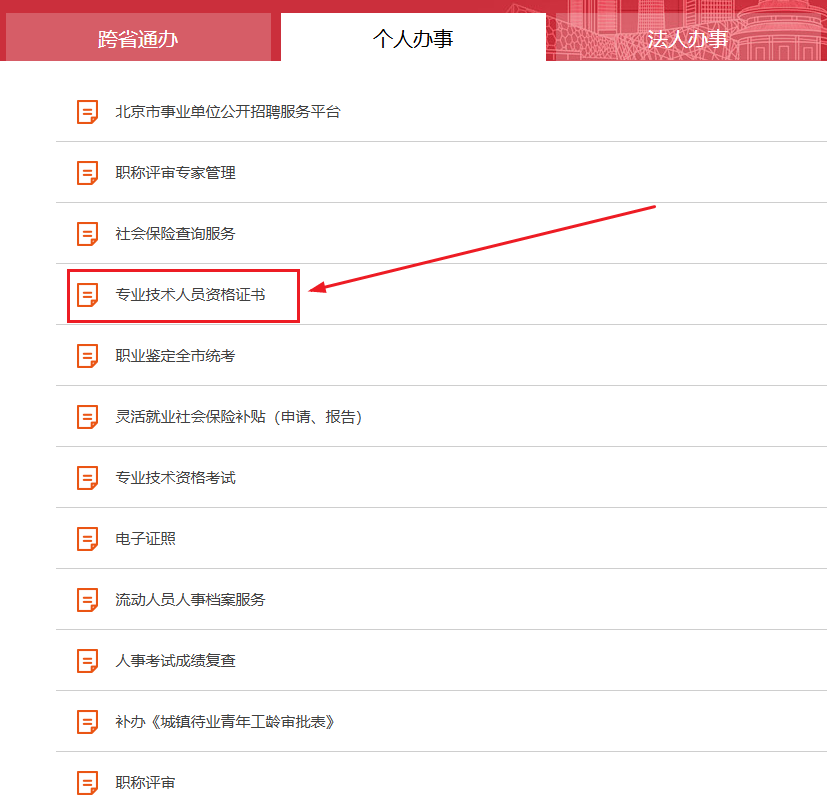
Task: Click document icon beside 流动人员人事档案服务
Action: (x=88, y=600)
